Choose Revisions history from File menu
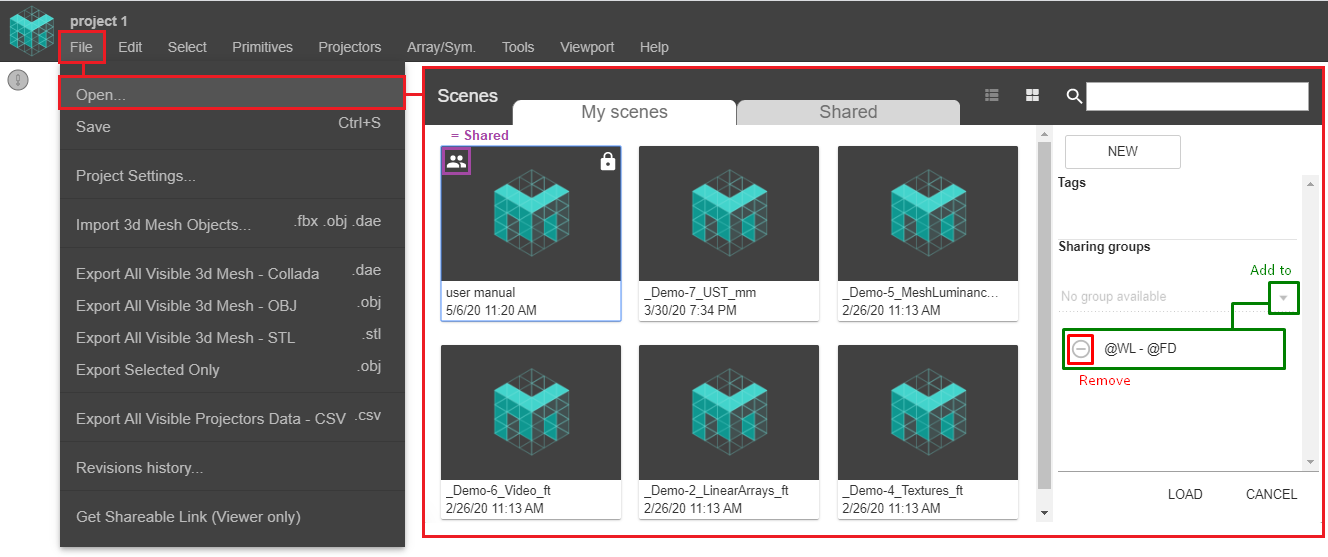The height and width of the screenshot is (557, 1328). 139,468
